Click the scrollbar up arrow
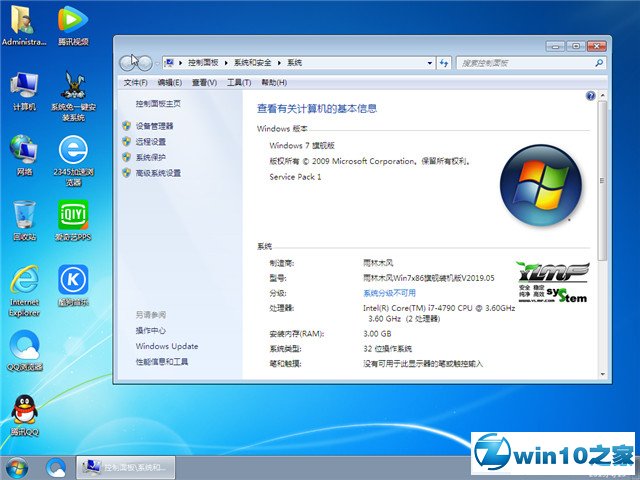The width and height of the screenshot is (640, 480). [602, 96]
